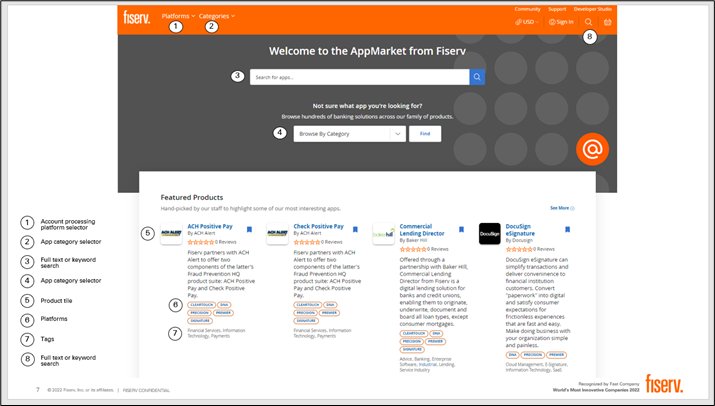Open the ACH Positive Pay product title
This screenshot has height=406, width=715.
[210, 226]
